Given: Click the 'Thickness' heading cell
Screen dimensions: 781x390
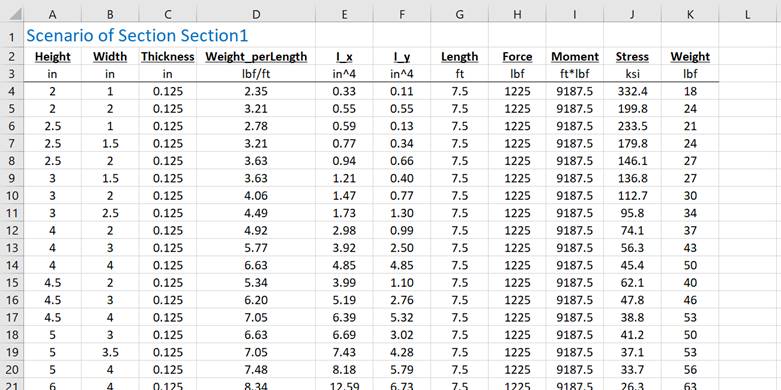Looking at the screenshot, I should click(x=168, y=57).
